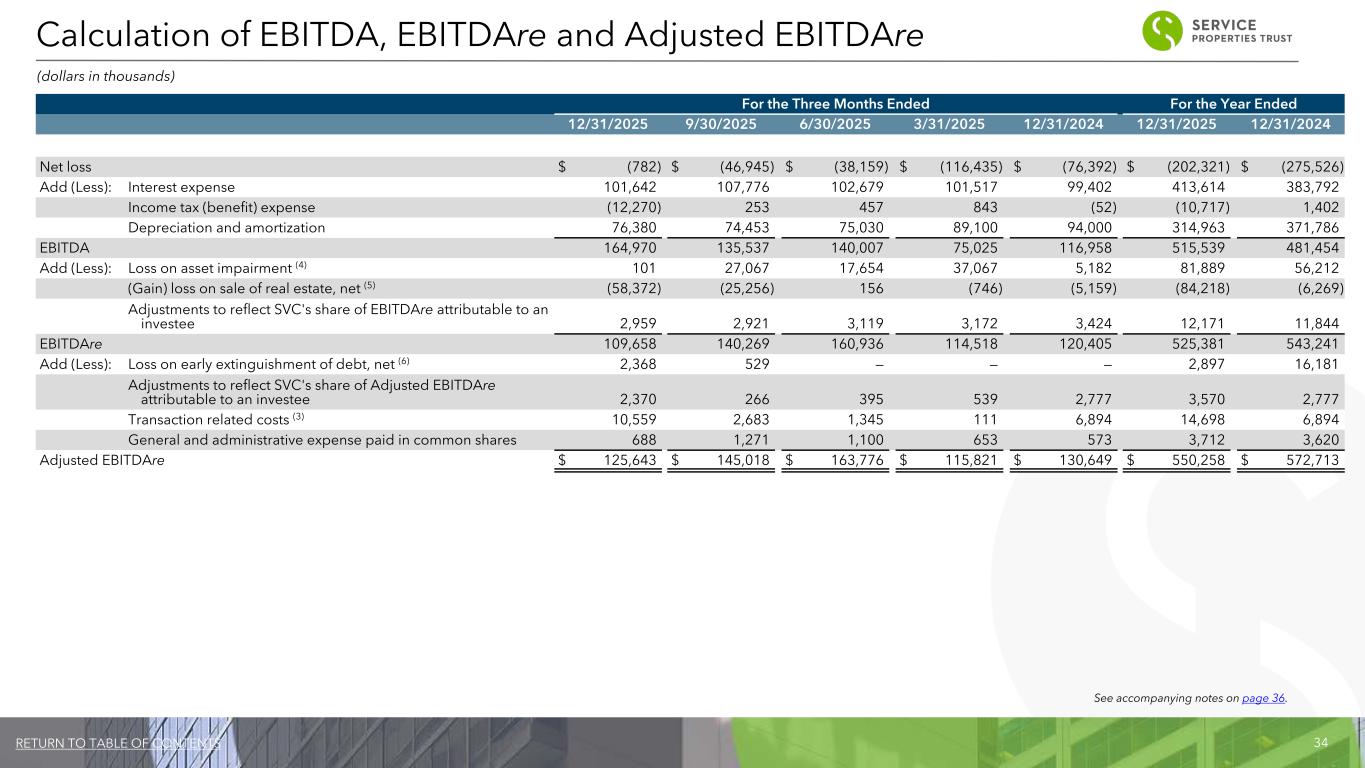Image resolution: width=1365 pixels, height=768 pixels.
Task: Select depreciation value 76,380
Action: (x=633, y=228)
